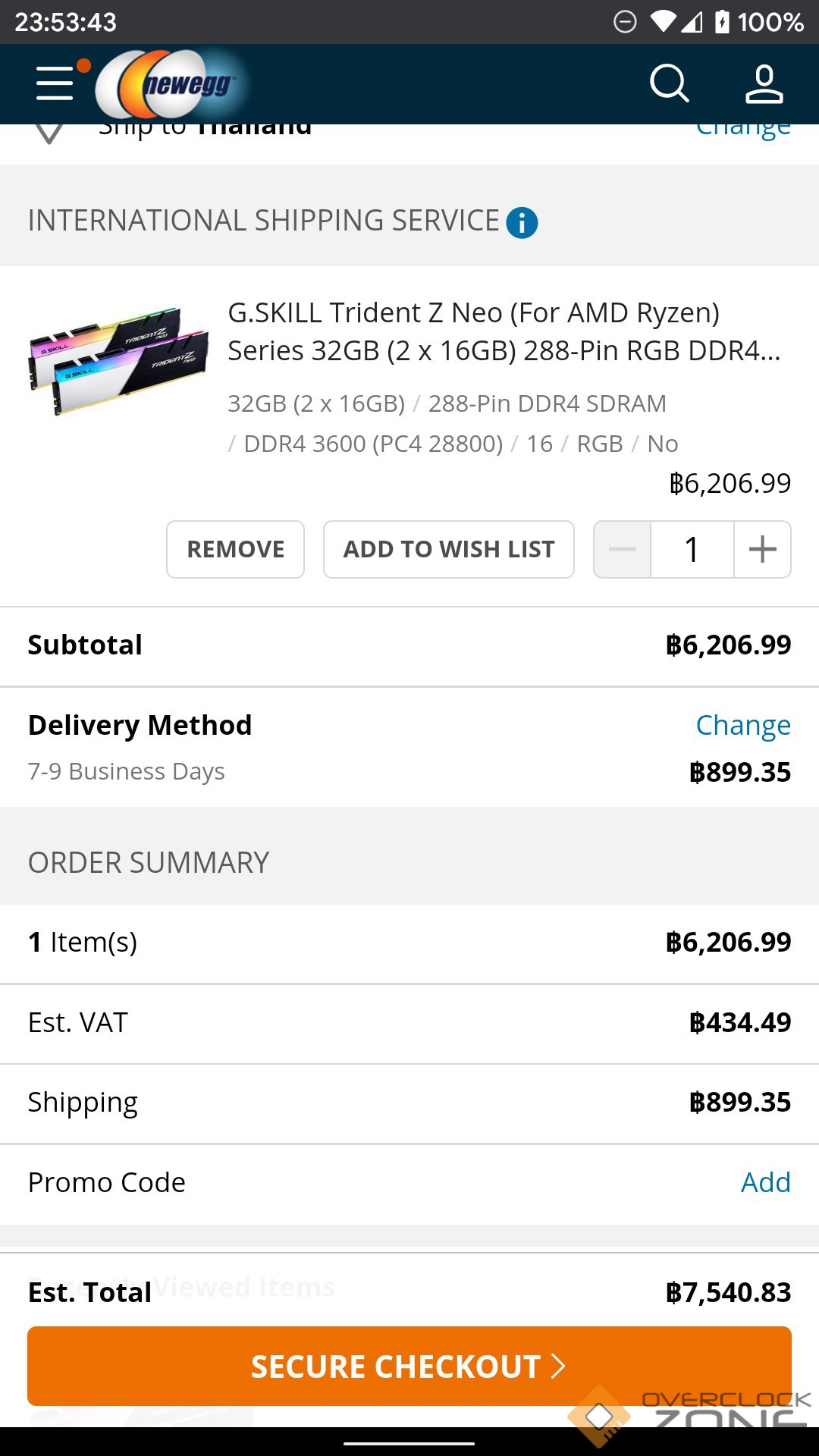Tap the location pin icon

tap(50, 132)
